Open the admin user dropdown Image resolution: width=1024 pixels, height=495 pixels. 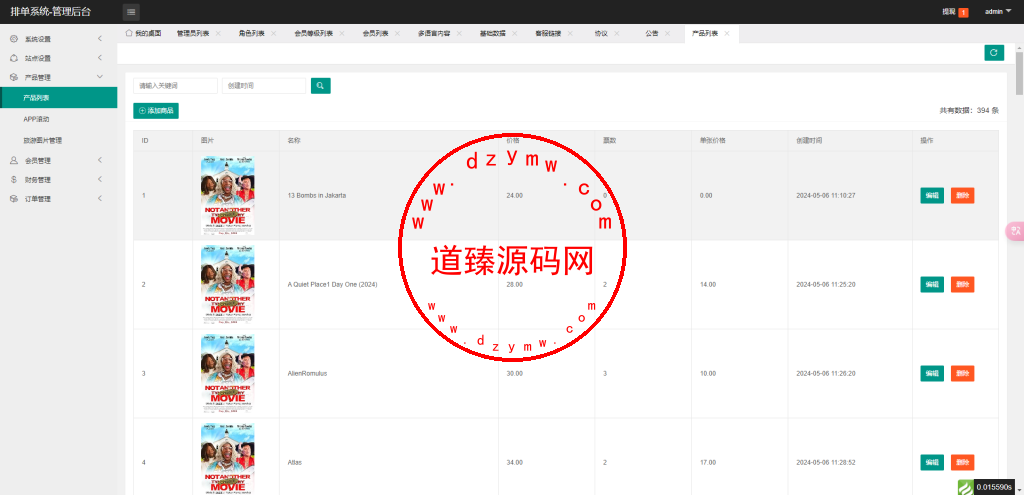[x=998, y=12]
